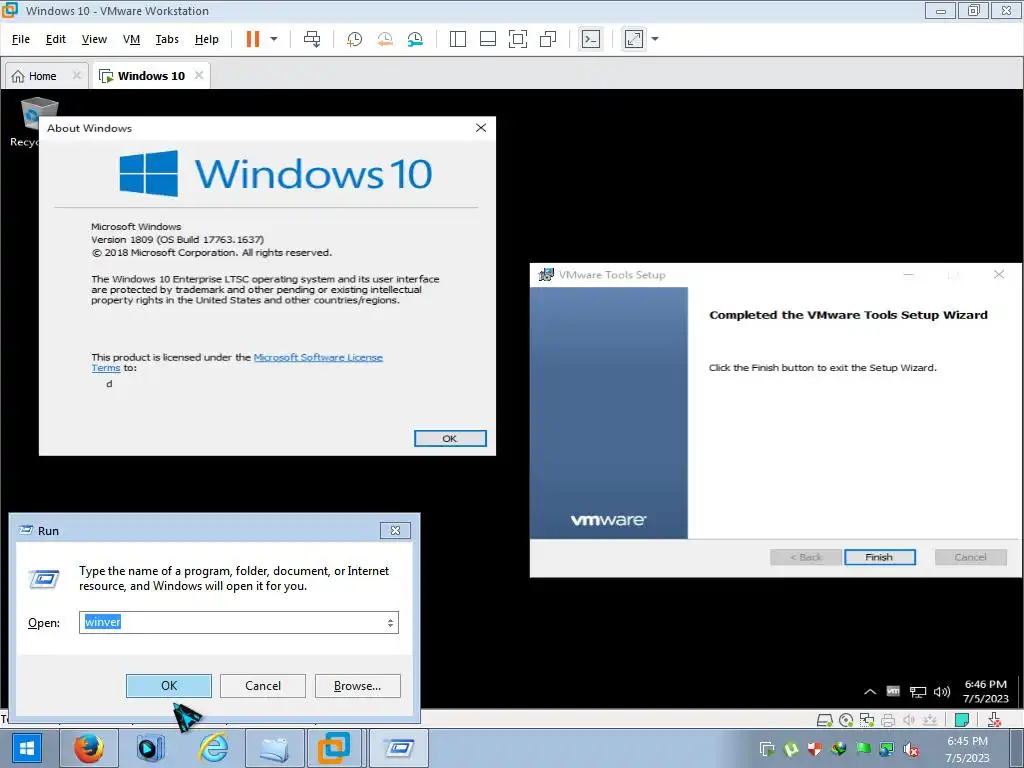Open the snapshot manager icon

point(415,39)
